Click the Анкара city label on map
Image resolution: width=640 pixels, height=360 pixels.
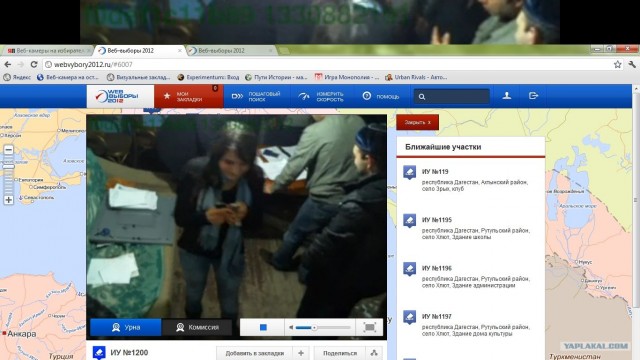coord(22,334)
